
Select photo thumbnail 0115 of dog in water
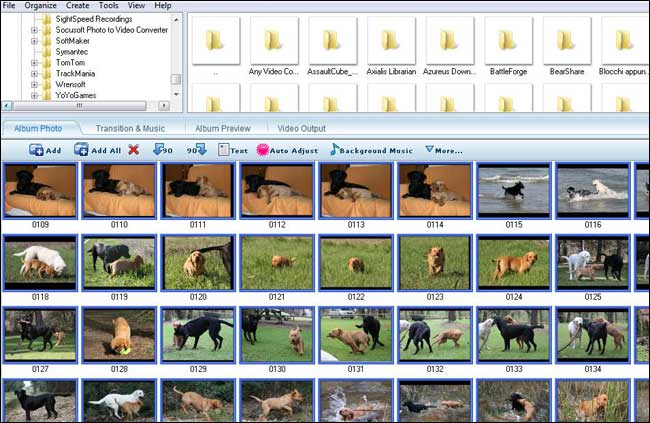click(x=514, y=191)
